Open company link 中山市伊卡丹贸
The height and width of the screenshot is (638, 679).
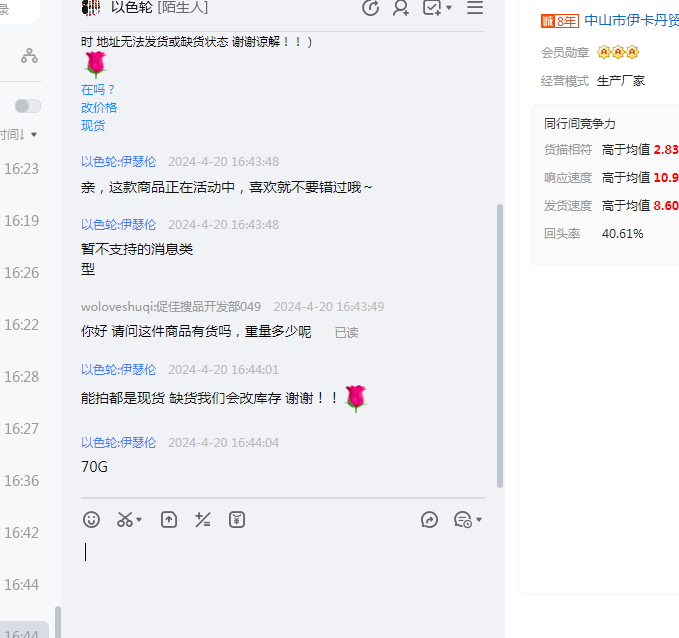(x=631, y=20)
